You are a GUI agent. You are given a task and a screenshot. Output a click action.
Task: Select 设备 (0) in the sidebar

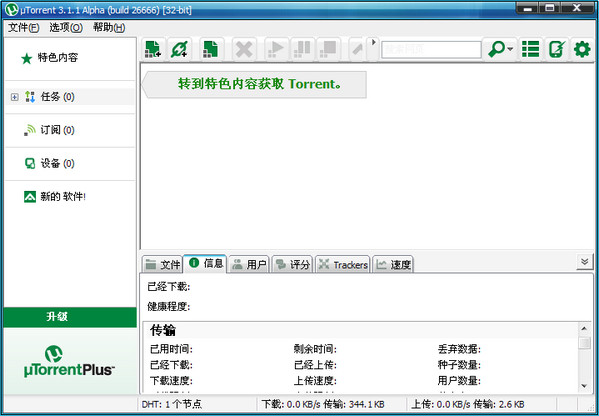coord(57,163)
